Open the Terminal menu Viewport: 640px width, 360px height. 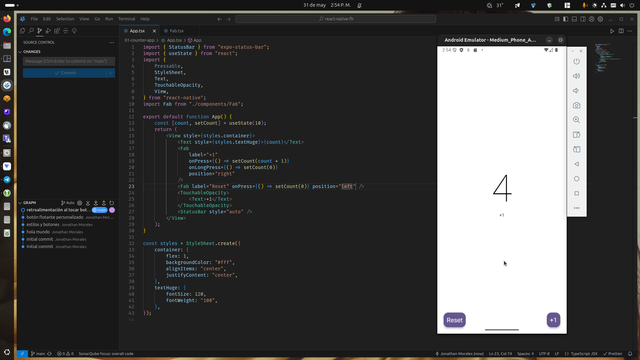click(127, 19)
